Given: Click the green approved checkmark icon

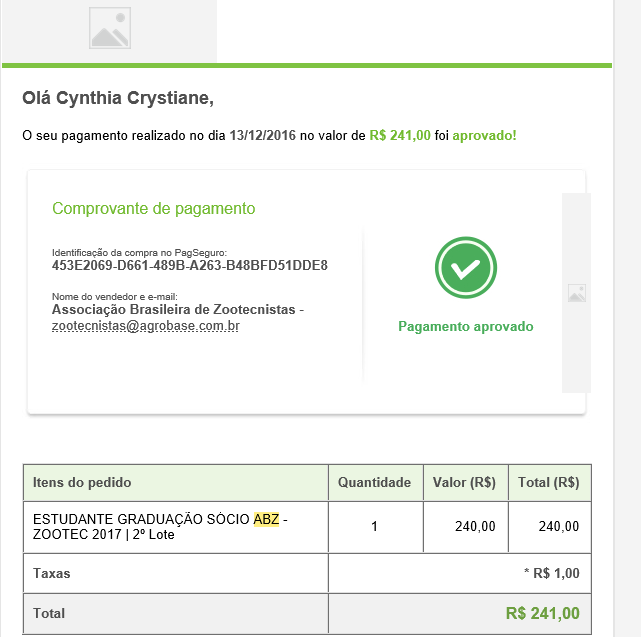Looking at the screenshot, I should pos(466,268).
